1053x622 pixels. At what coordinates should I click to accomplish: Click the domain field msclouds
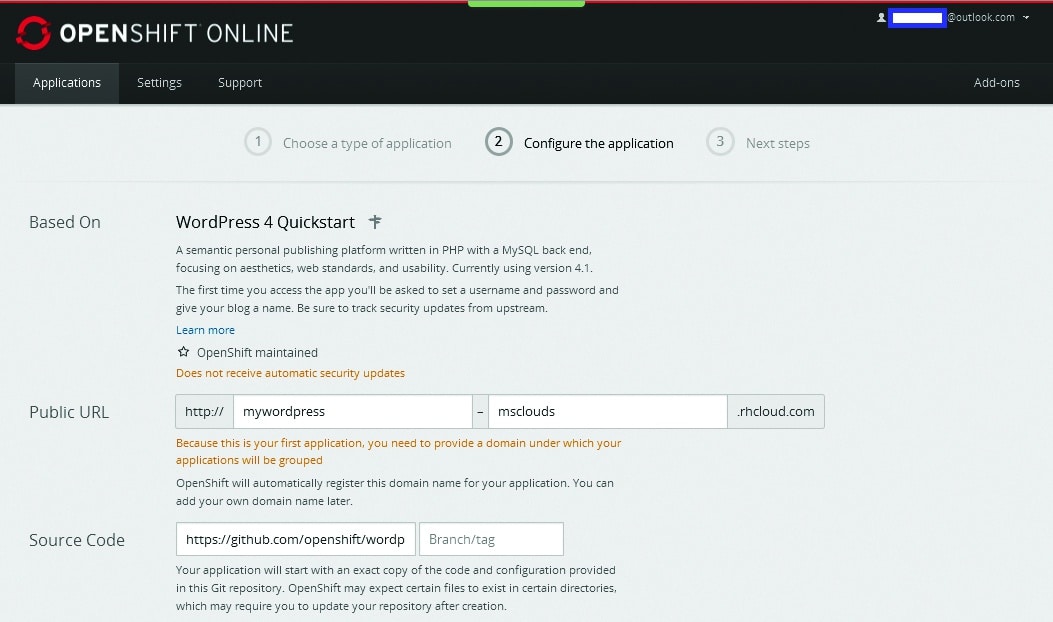[608, 411]
